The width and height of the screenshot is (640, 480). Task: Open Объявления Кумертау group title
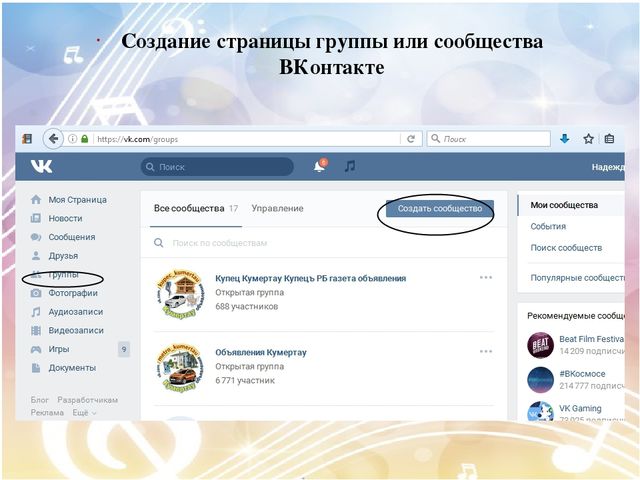(x=261, y=352)
